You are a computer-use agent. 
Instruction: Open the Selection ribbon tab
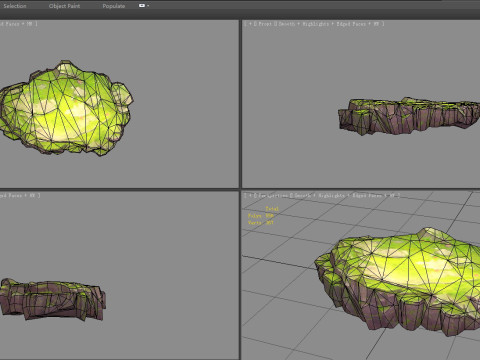(x=15, y=6)
